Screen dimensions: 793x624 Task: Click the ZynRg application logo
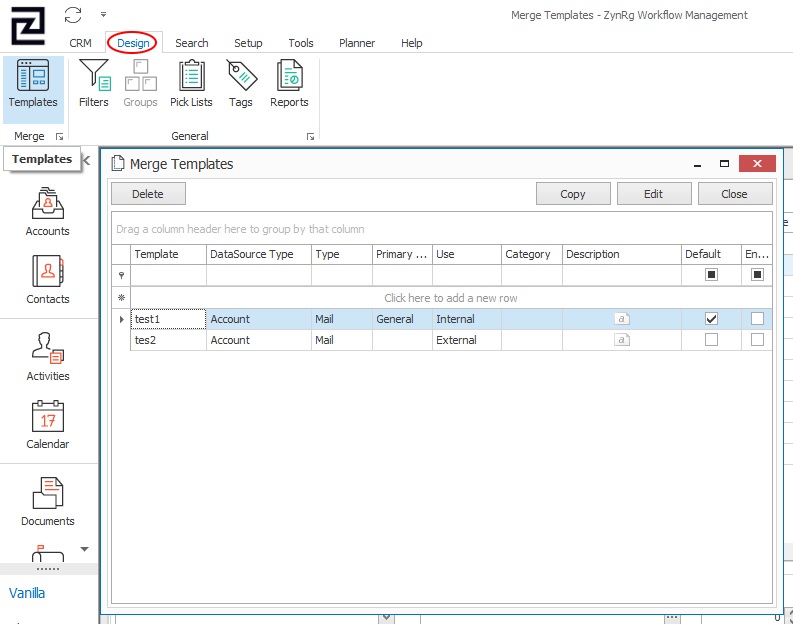tap(28, 26)
